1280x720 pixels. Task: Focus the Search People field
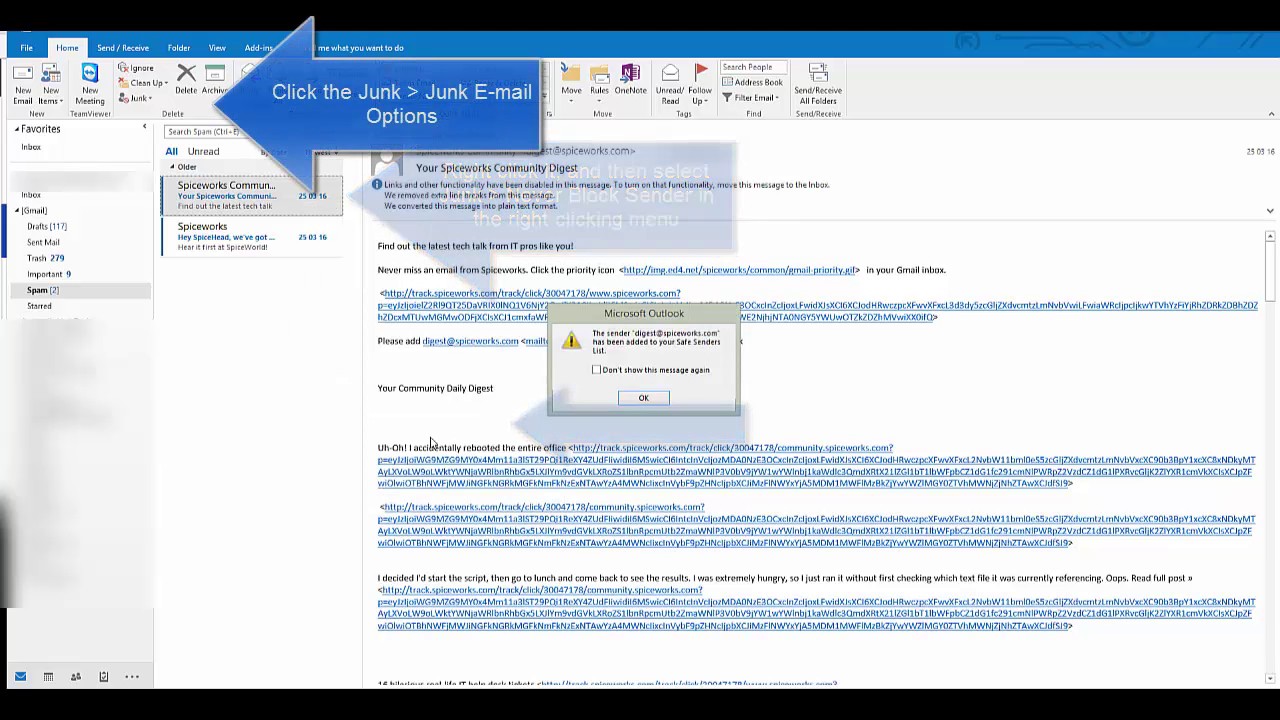pos(753,67)
